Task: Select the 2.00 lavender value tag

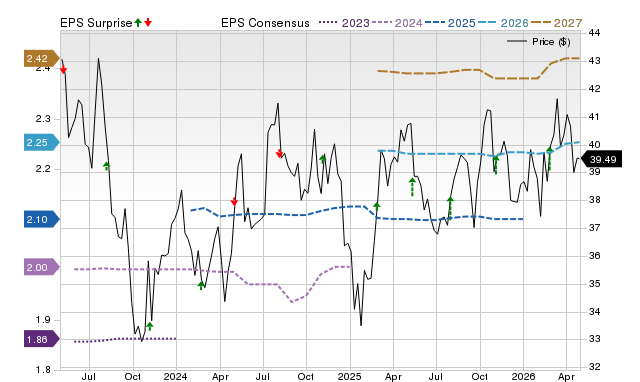Action: click(x=42, y=268)
